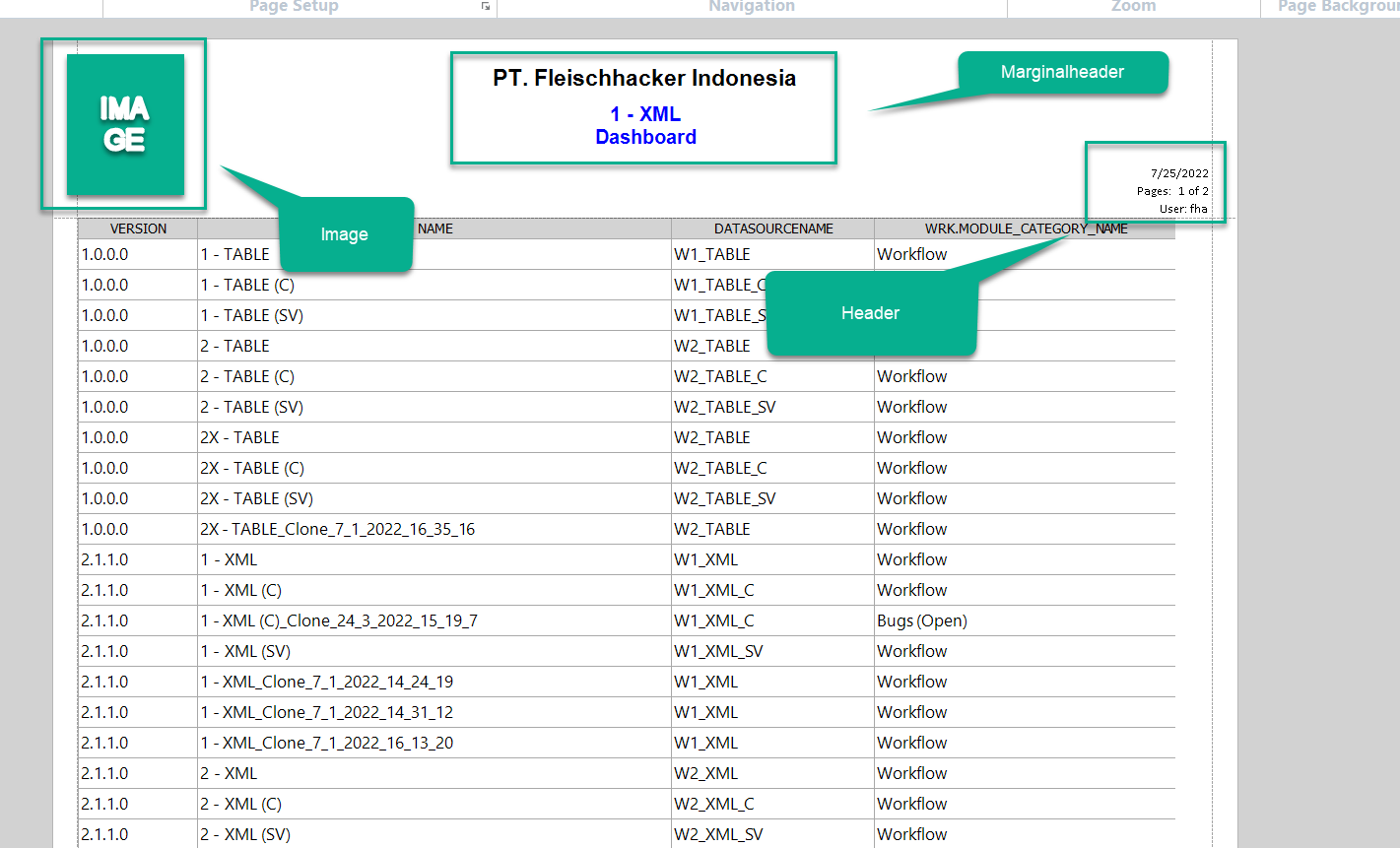Click the User: fha header field
Image resolution: width=1400 pixels, height=848 pixels.
(1185, 209)
